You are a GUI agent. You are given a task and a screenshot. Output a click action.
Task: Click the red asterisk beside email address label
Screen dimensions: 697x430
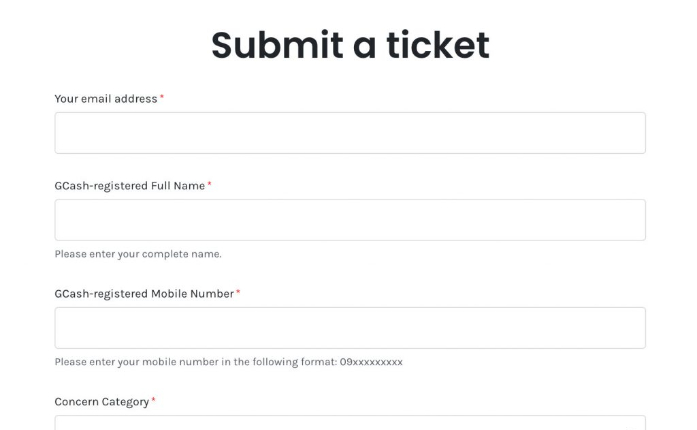click(162, 98)
